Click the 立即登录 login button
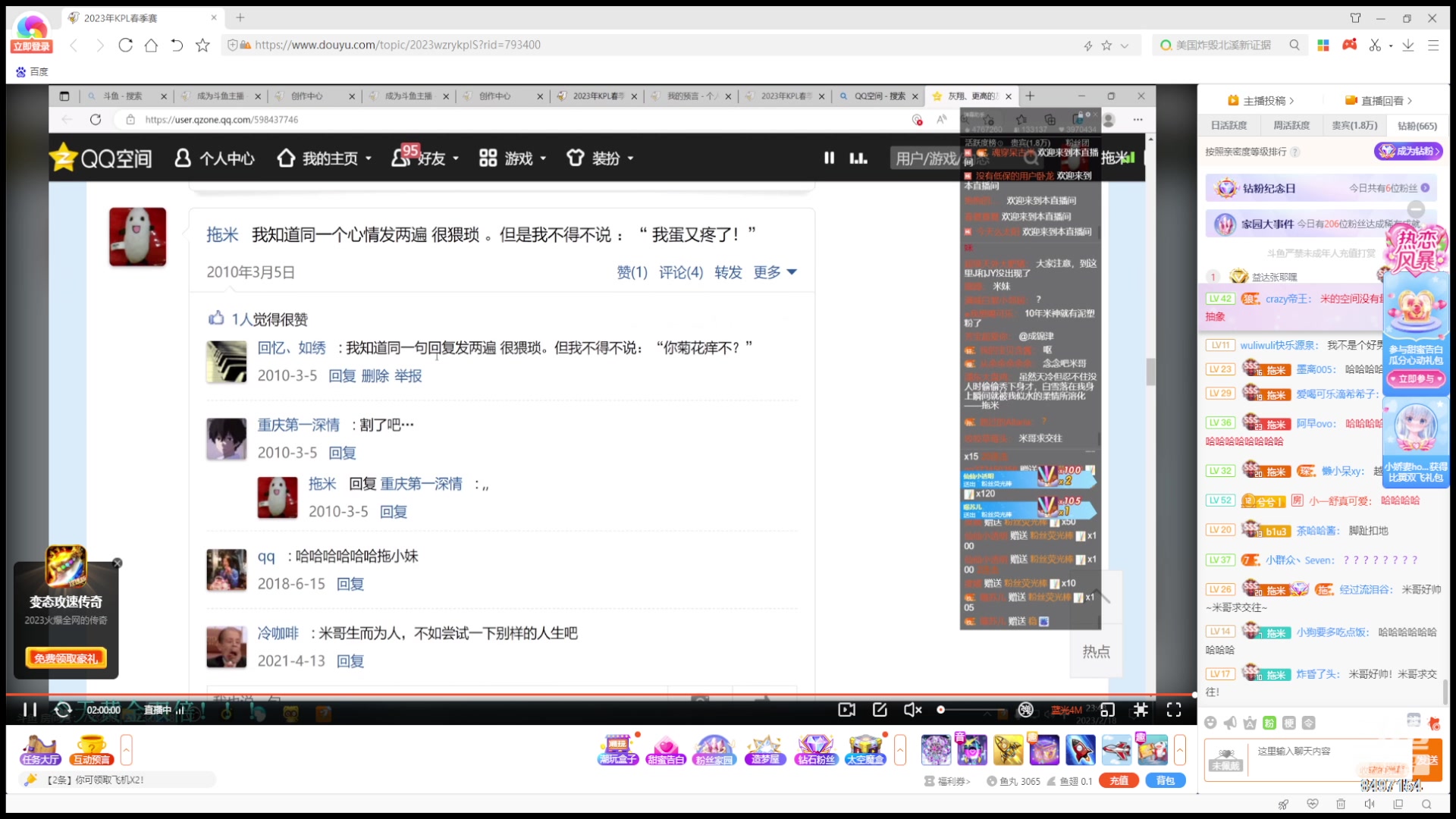 [31, 46]
